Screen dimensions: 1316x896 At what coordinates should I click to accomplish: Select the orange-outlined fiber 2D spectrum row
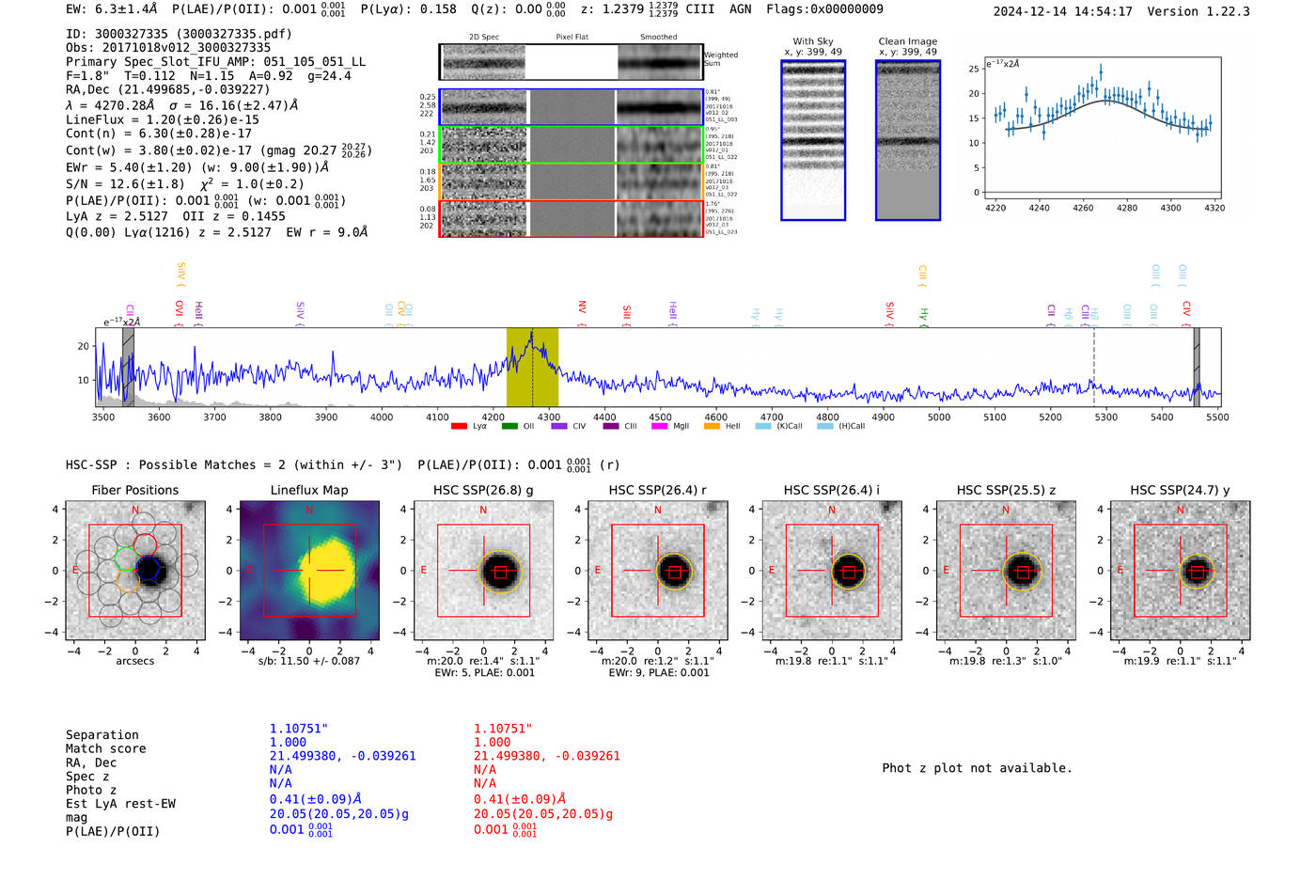[x=572, y=181]
